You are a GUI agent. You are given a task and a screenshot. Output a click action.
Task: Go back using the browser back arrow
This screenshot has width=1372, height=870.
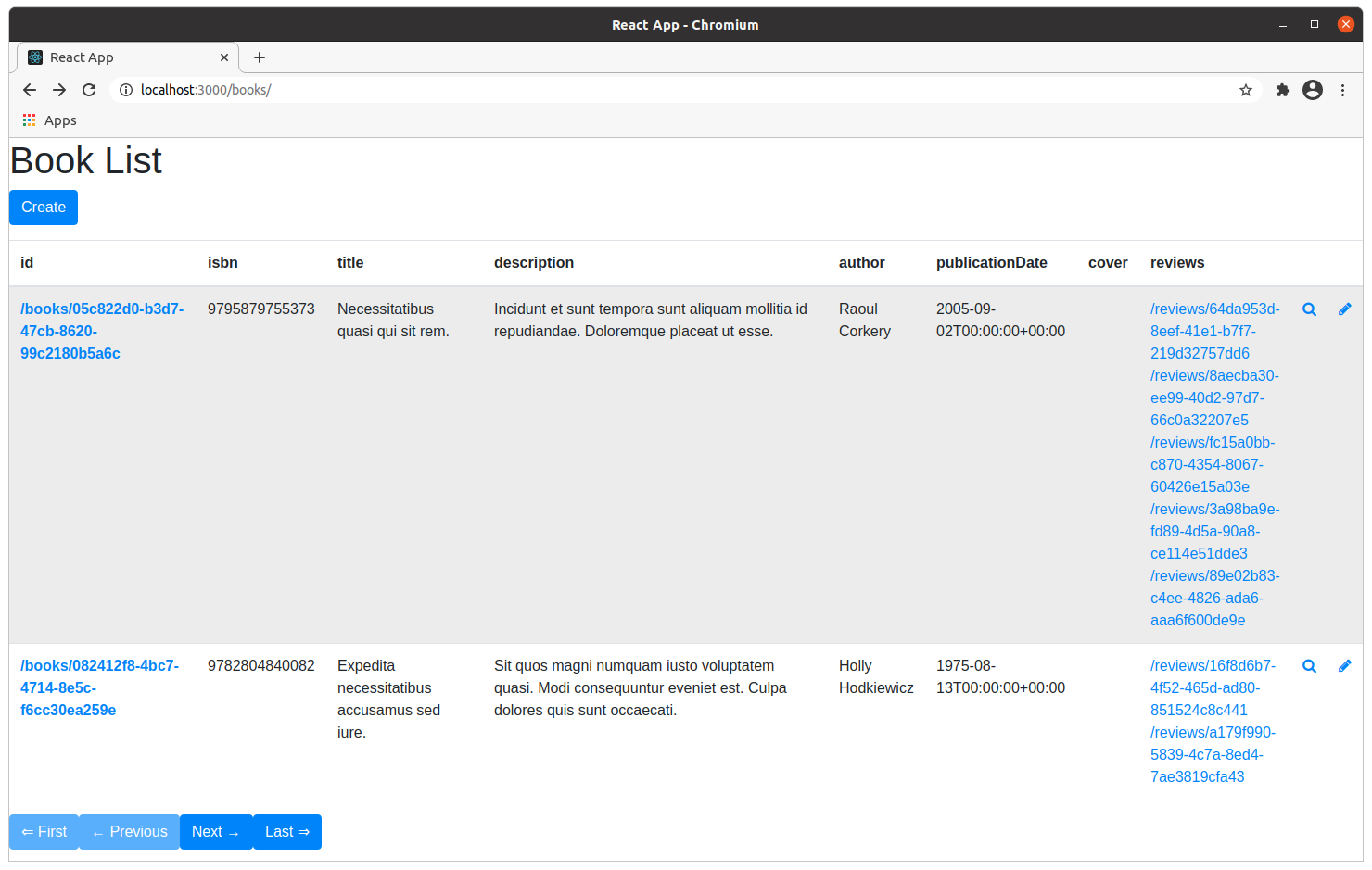pos(30,90)
